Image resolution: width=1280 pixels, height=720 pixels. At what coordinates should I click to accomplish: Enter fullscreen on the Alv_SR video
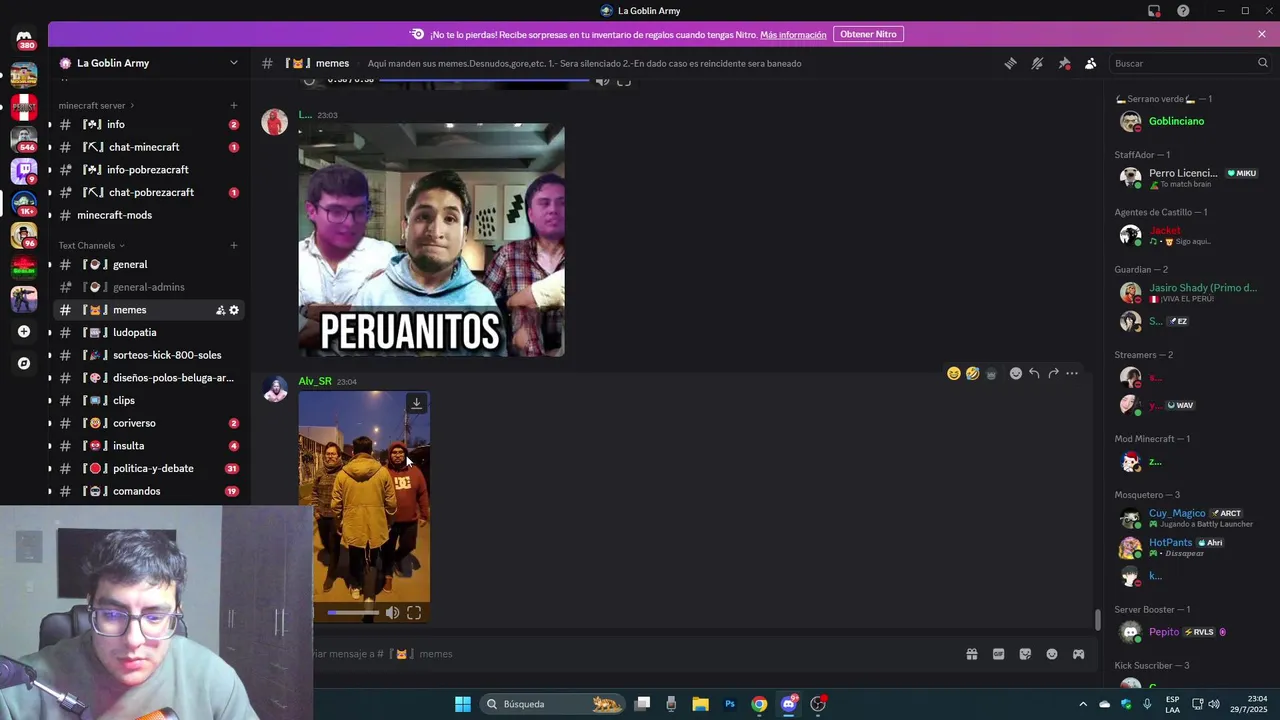(414, 613)
